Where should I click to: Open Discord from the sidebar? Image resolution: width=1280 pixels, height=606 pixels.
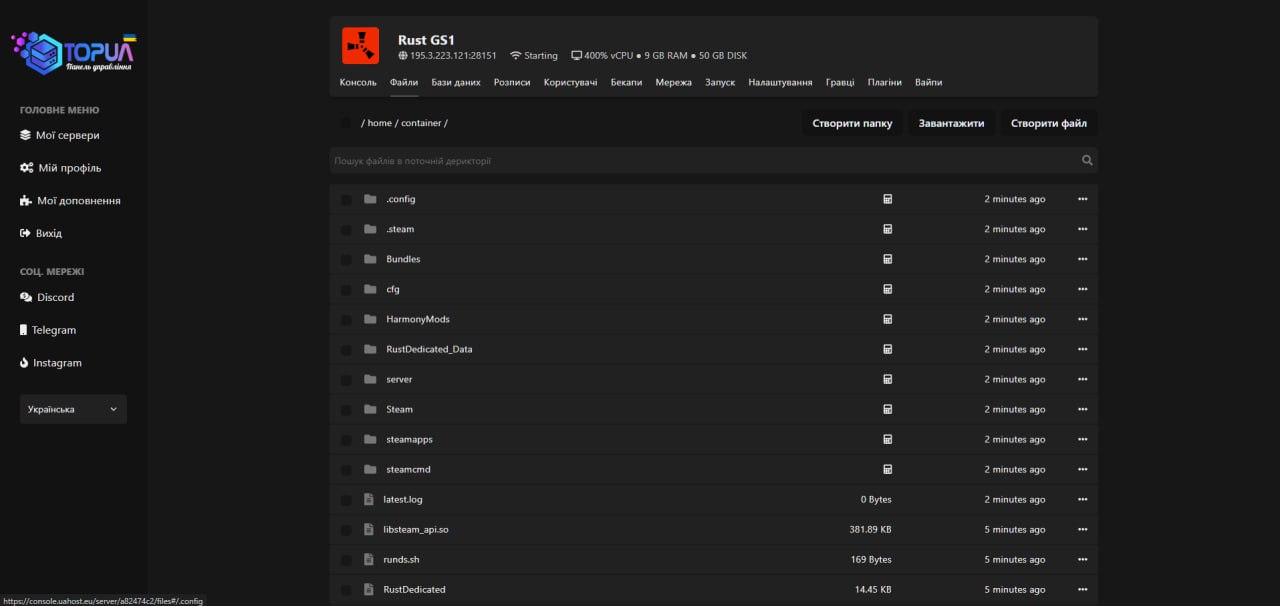[x=55, y=297]
